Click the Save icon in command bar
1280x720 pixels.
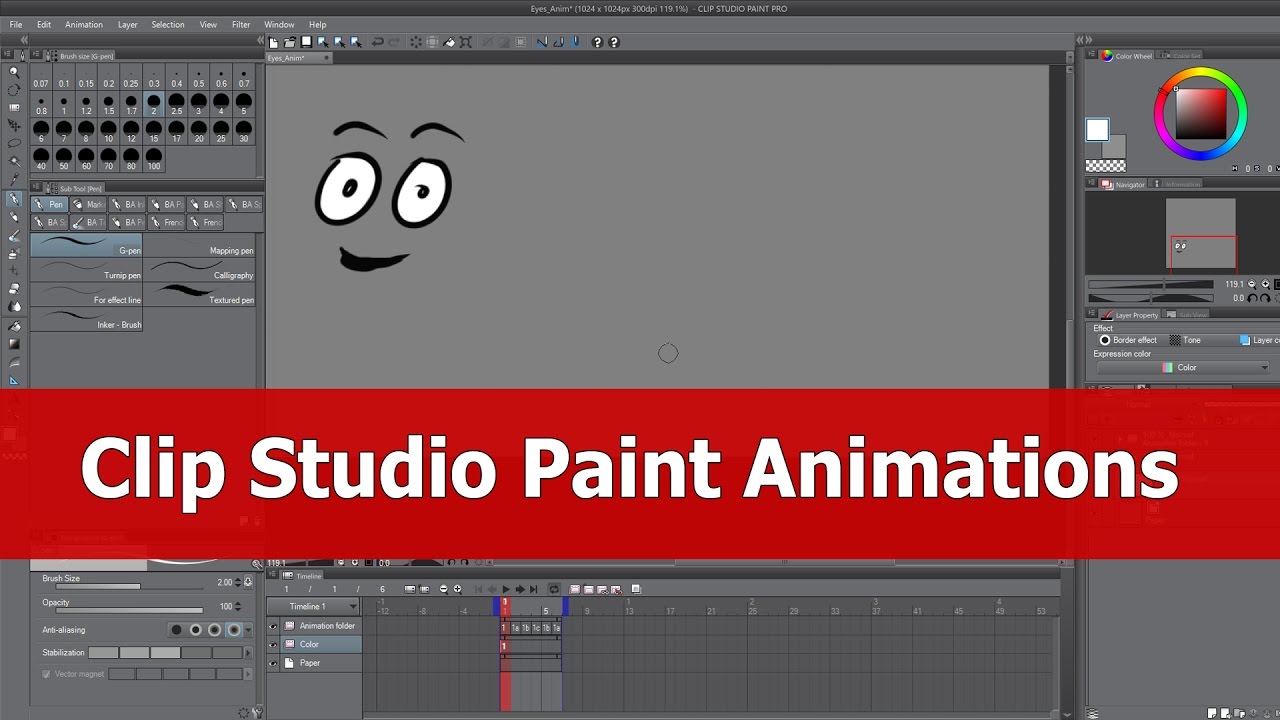(306, 42)
